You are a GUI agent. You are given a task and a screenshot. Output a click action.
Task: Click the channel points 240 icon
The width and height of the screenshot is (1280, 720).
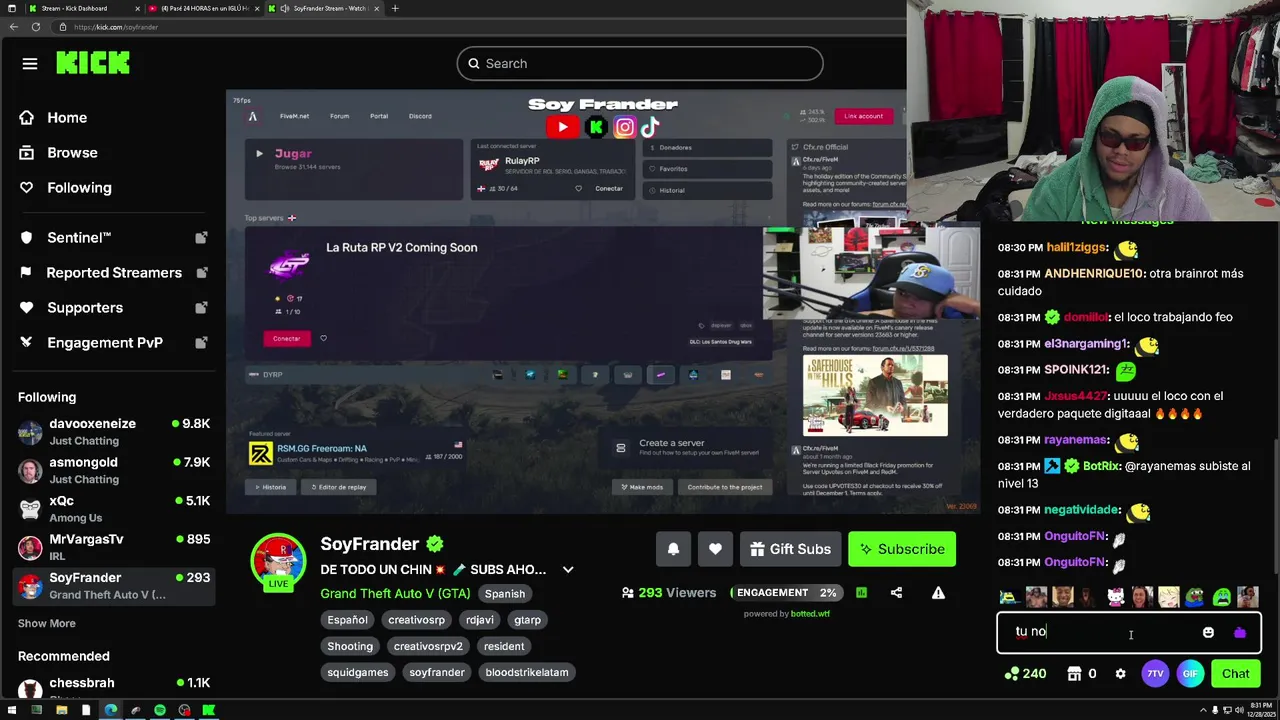pos(1026,674)
